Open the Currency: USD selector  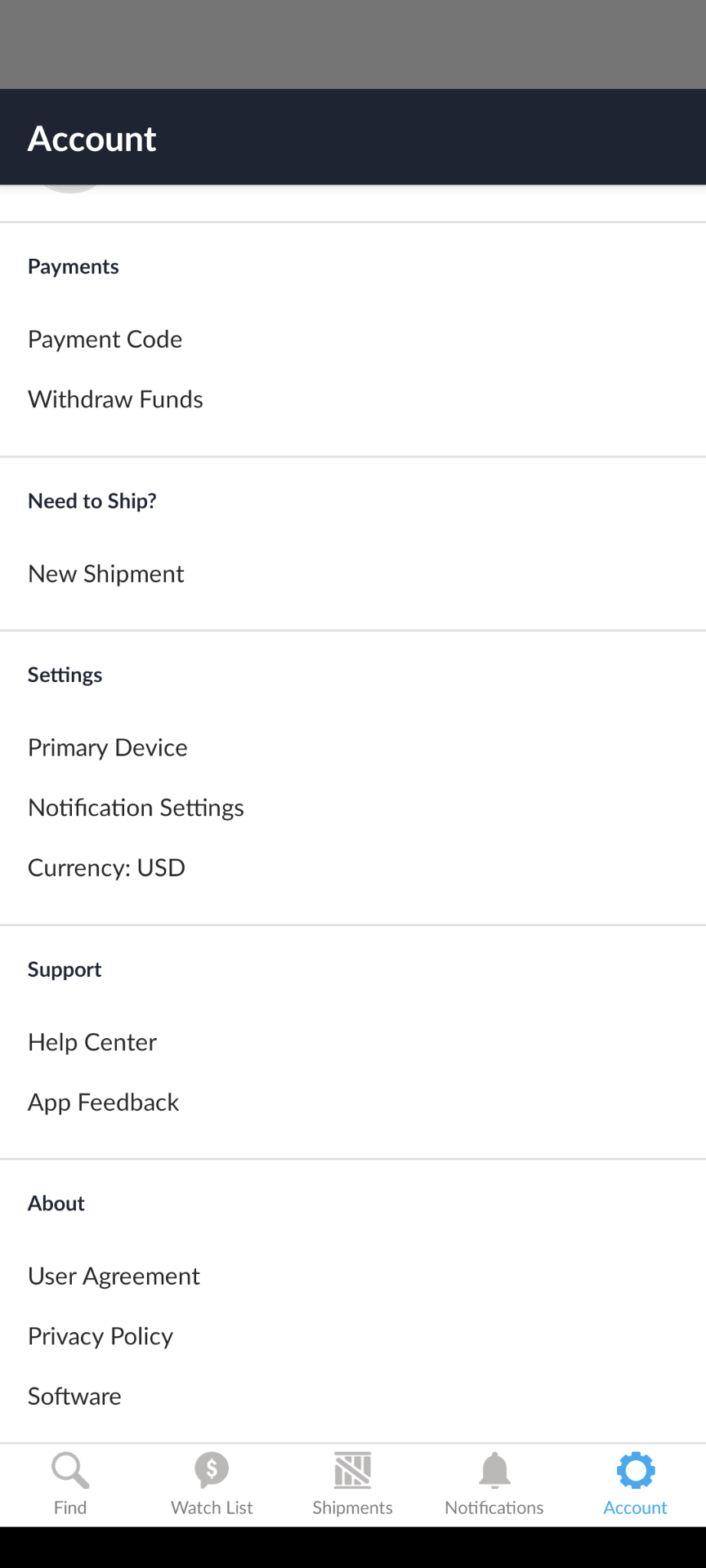pyautogui.click(x=106, y=867)
